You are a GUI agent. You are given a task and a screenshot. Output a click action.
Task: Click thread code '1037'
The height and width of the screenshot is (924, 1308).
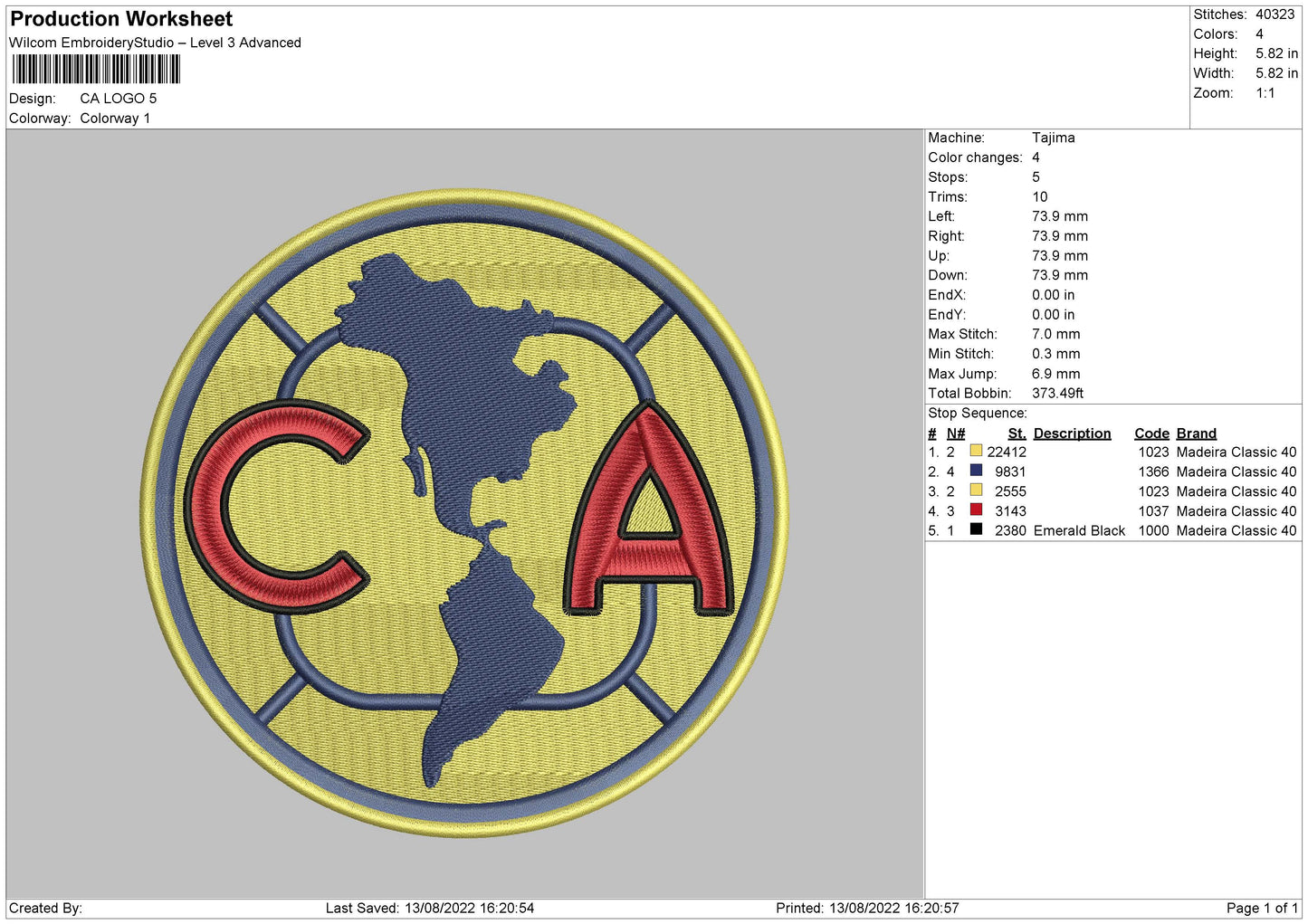point(1154,511)
